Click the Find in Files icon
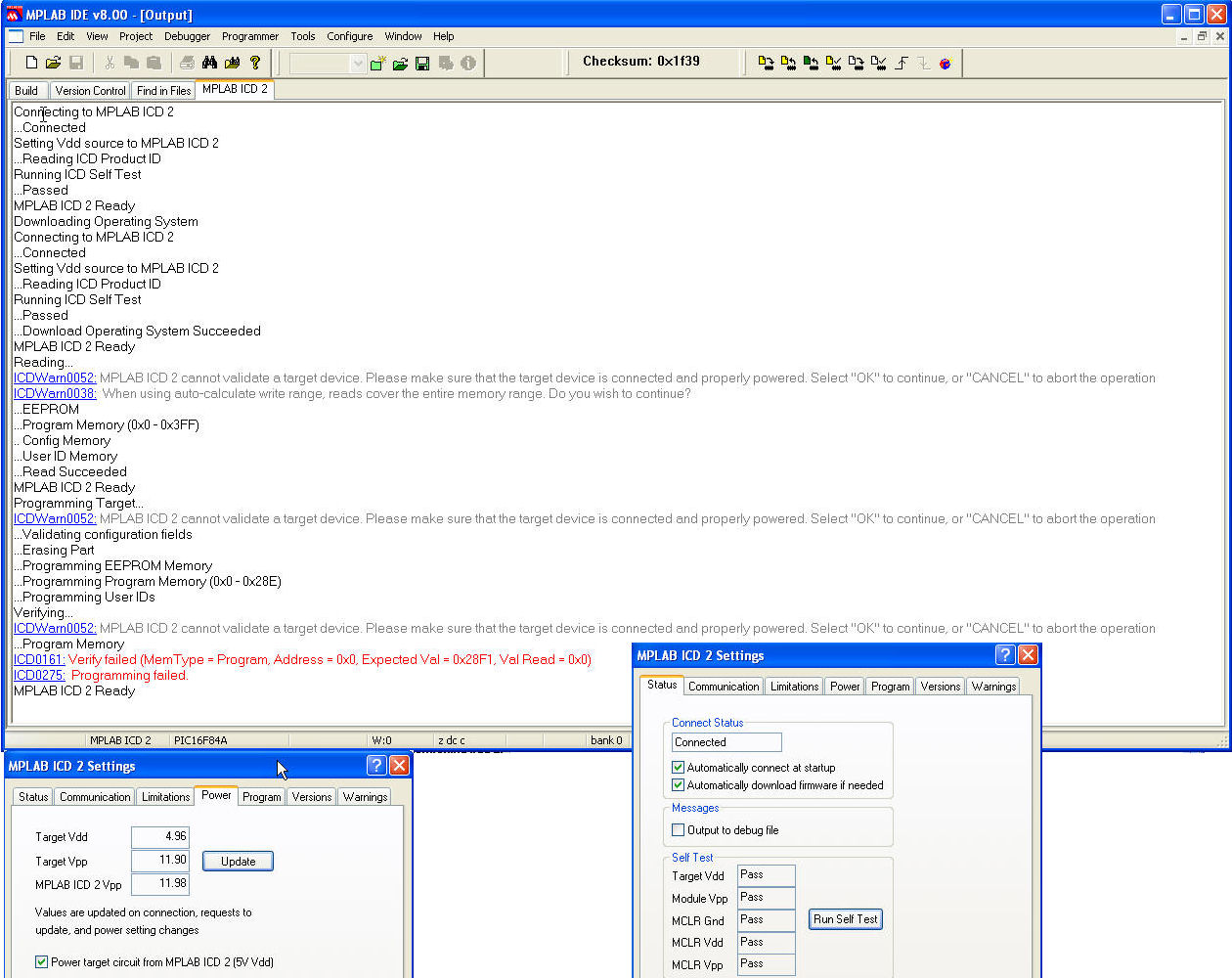This screenshot has width=1232, height=978. click(232, 63)
